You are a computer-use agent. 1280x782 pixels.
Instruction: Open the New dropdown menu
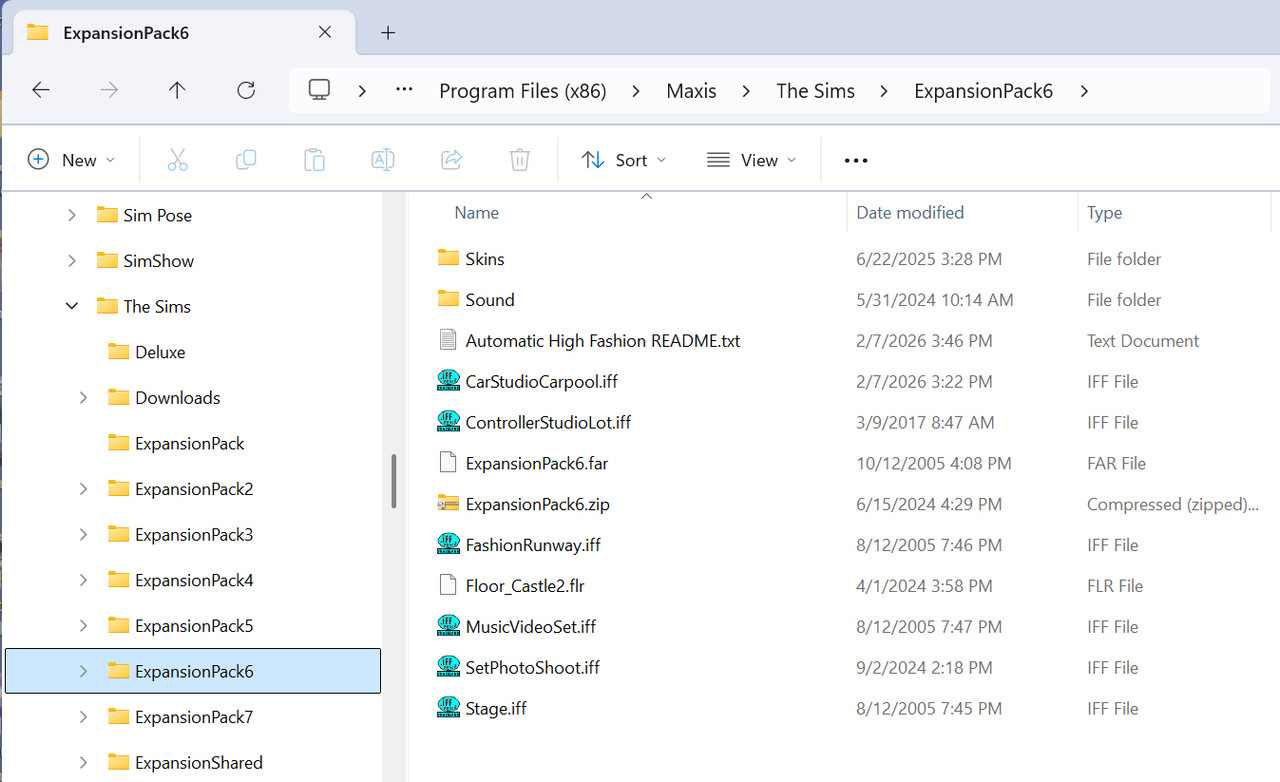pyautogui.click(x=72, y=160)
